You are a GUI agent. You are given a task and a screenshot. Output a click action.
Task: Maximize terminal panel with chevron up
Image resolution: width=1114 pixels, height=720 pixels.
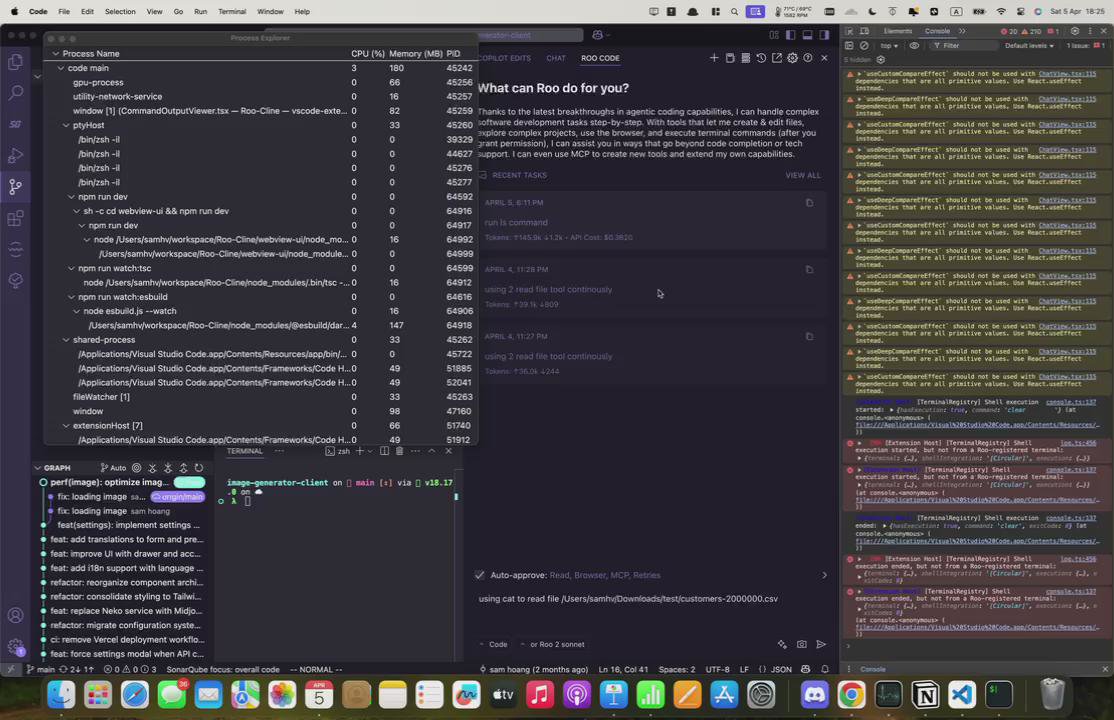click(431, 451)
